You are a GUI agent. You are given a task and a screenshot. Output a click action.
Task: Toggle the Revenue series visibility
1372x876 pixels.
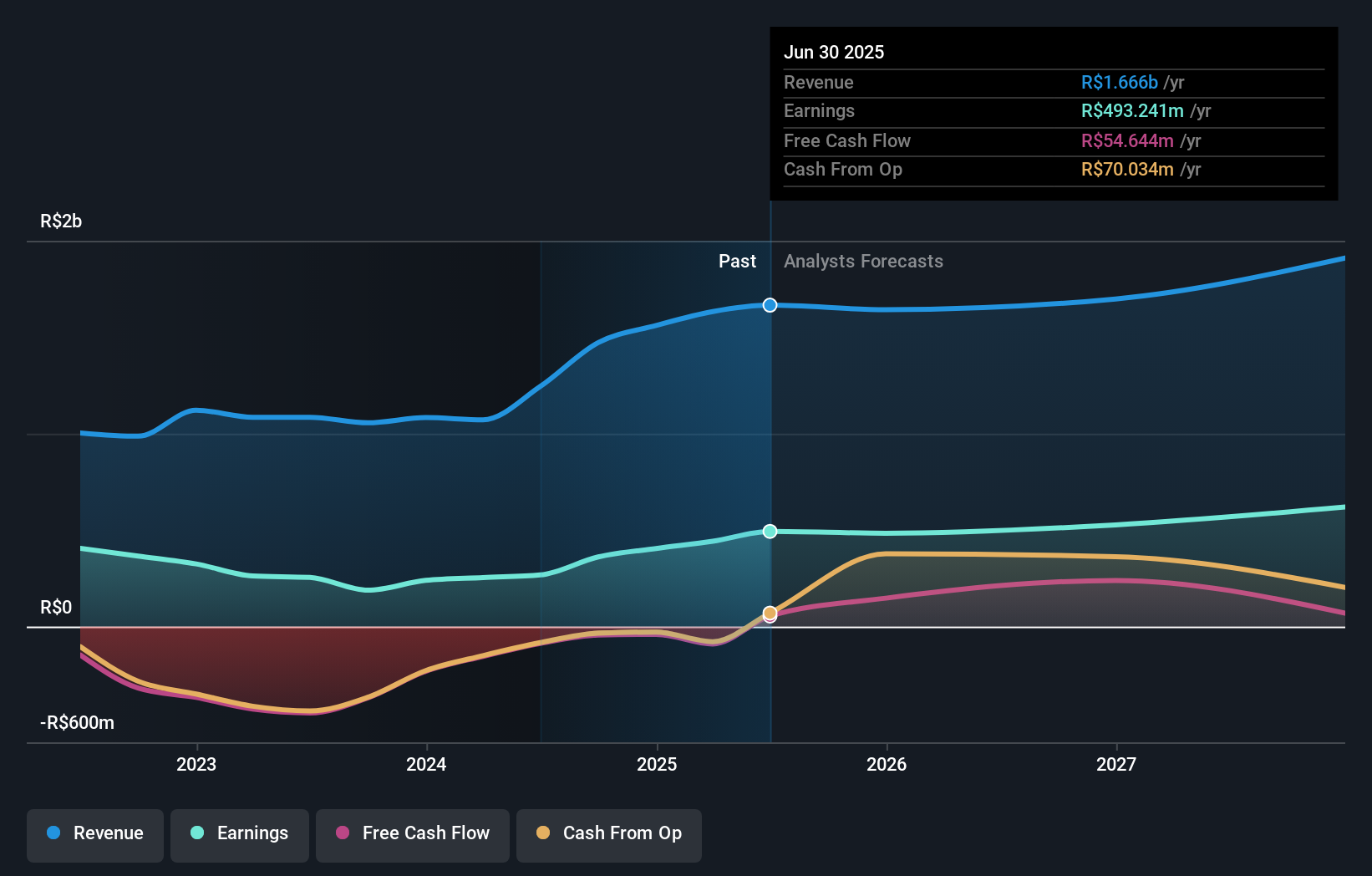point(94,835)
